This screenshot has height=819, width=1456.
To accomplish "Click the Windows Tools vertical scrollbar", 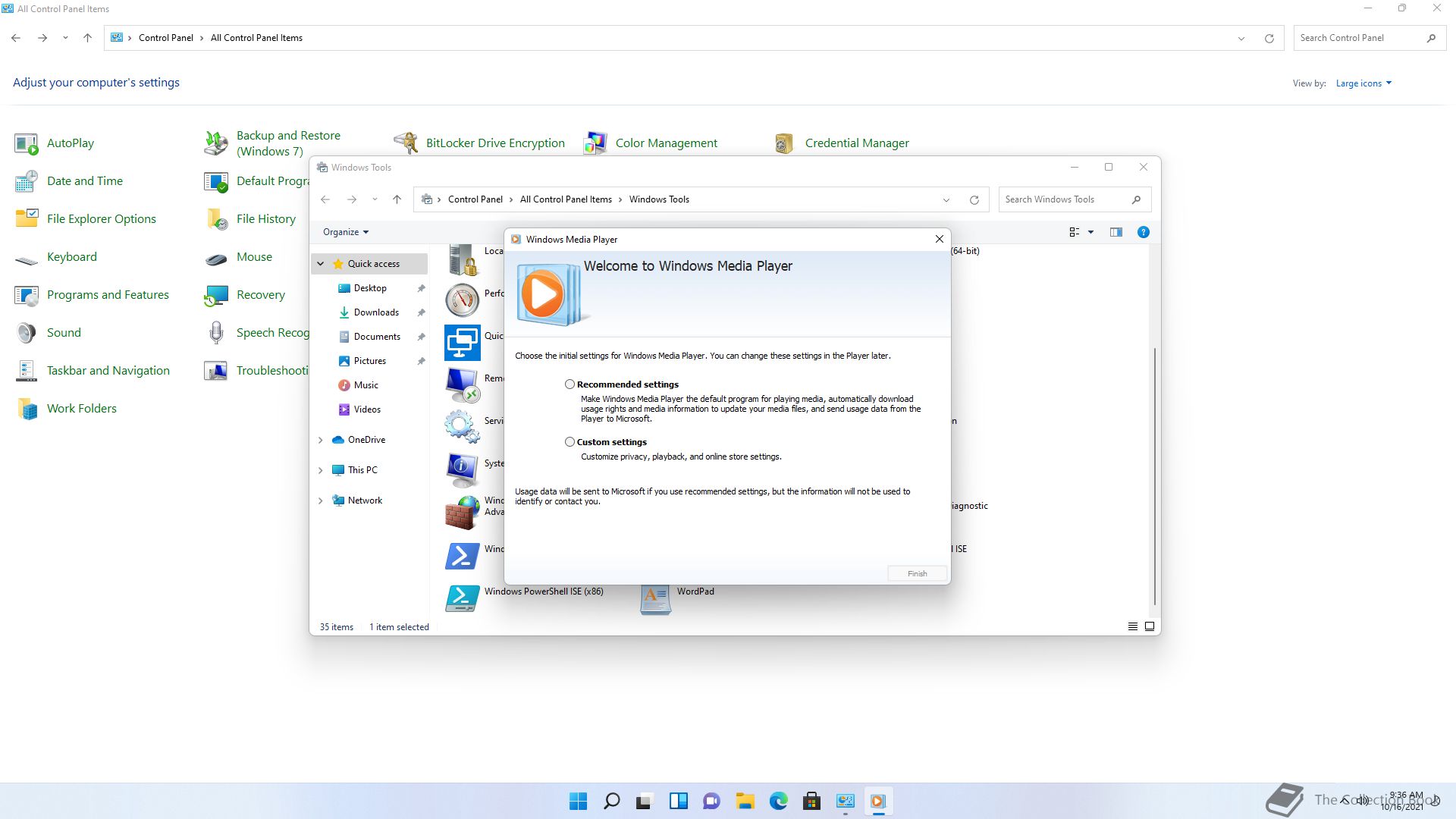I will coord(1154,476).
